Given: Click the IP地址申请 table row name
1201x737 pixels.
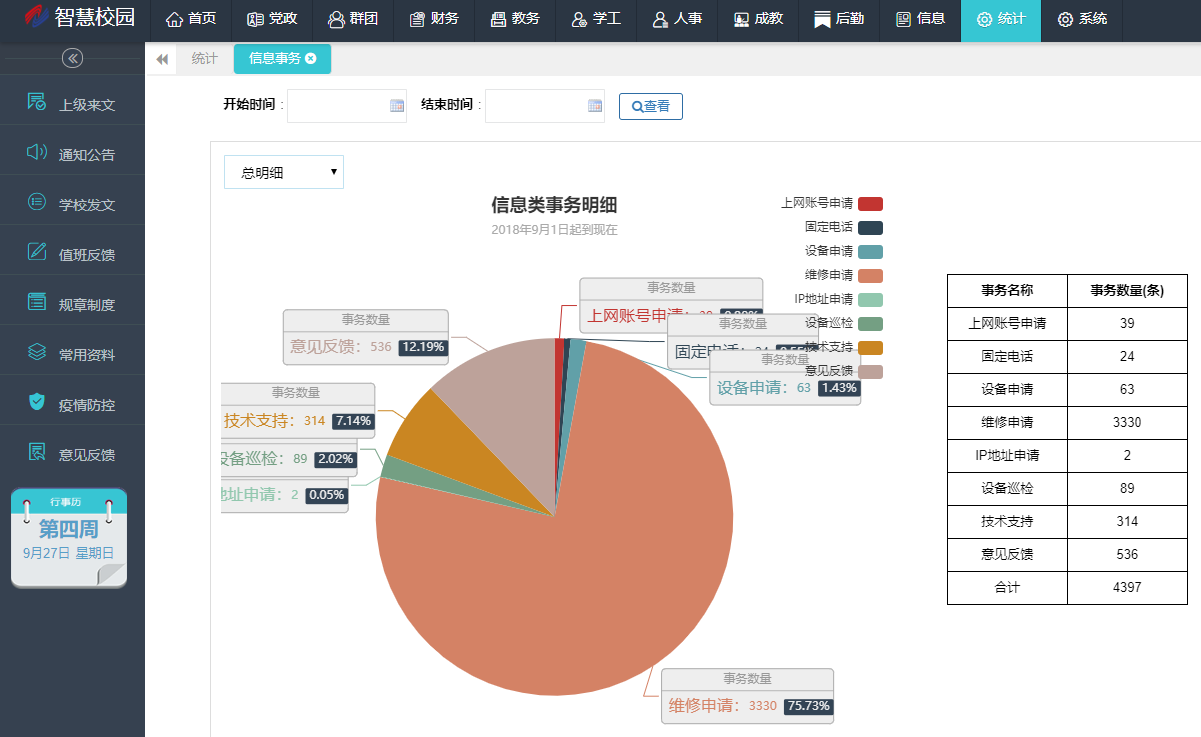Looking at the screenshot, I should pyautogui.click(x=1007, y=455).
